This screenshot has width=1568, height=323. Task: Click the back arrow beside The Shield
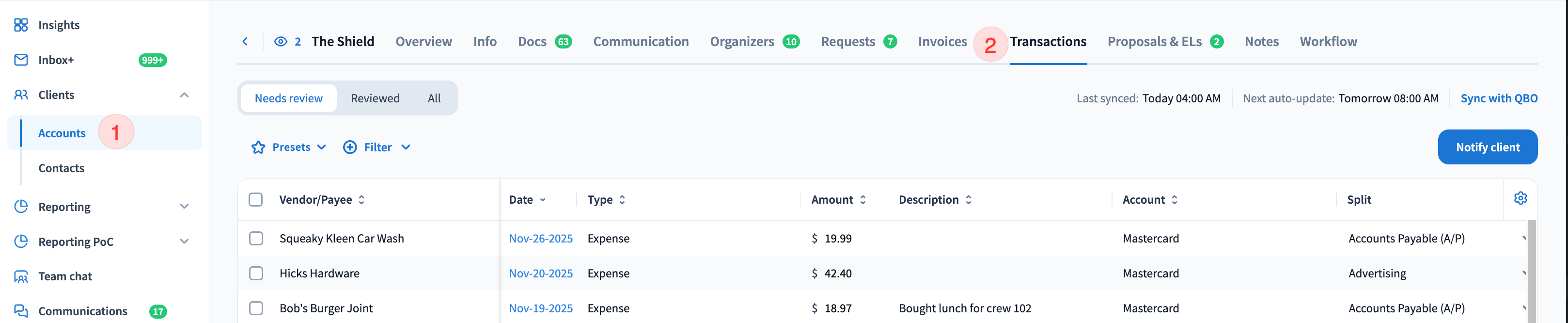[x=245, y=41]
